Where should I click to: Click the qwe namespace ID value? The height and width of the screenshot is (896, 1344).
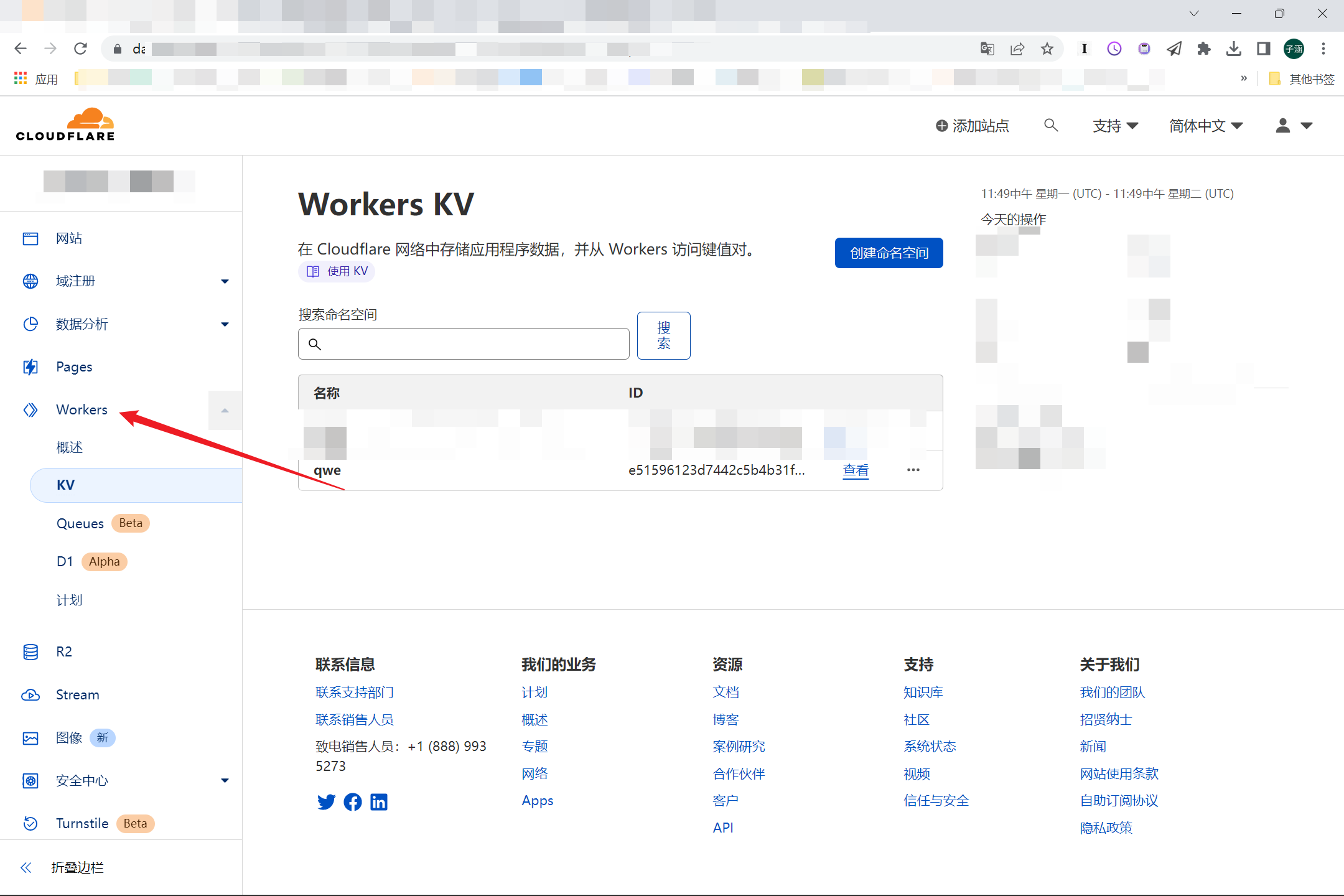717,470
